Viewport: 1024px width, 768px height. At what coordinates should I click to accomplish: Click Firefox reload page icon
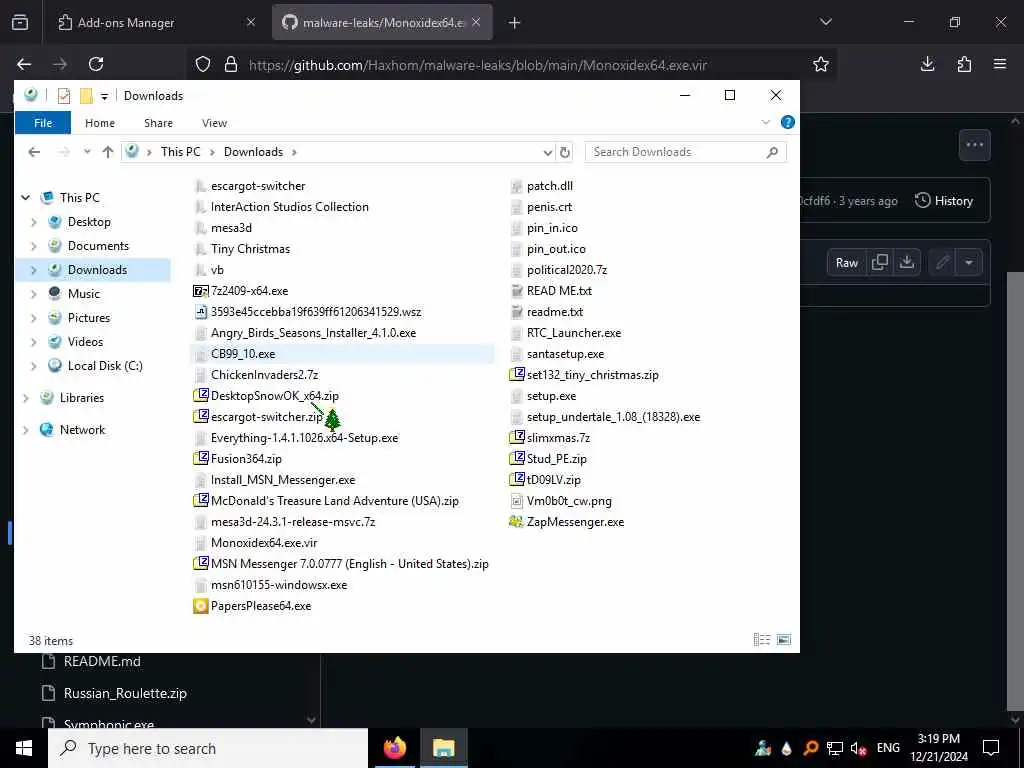96,64
